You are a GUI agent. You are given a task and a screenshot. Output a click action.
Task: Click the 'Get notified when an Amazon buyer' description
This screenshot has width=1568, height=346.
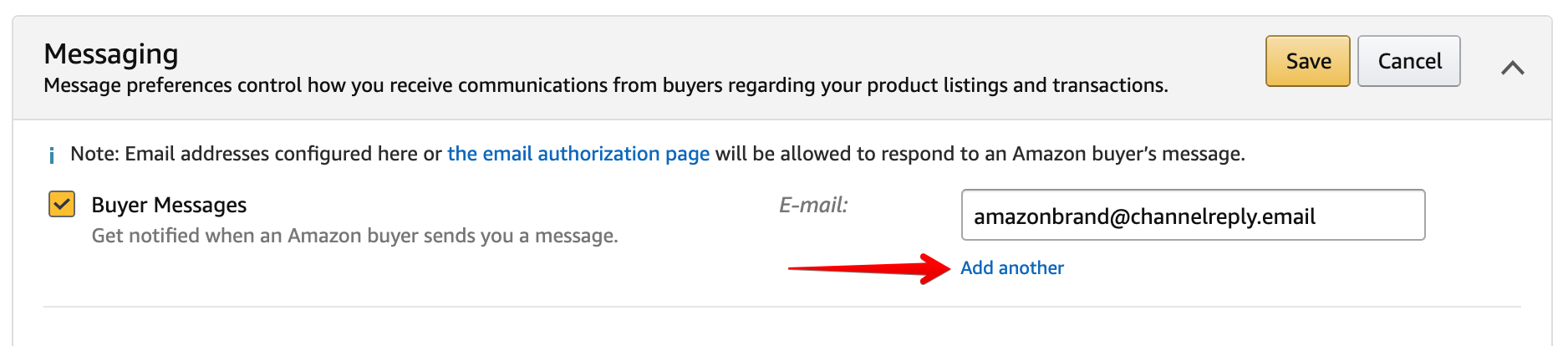[354, 236]
